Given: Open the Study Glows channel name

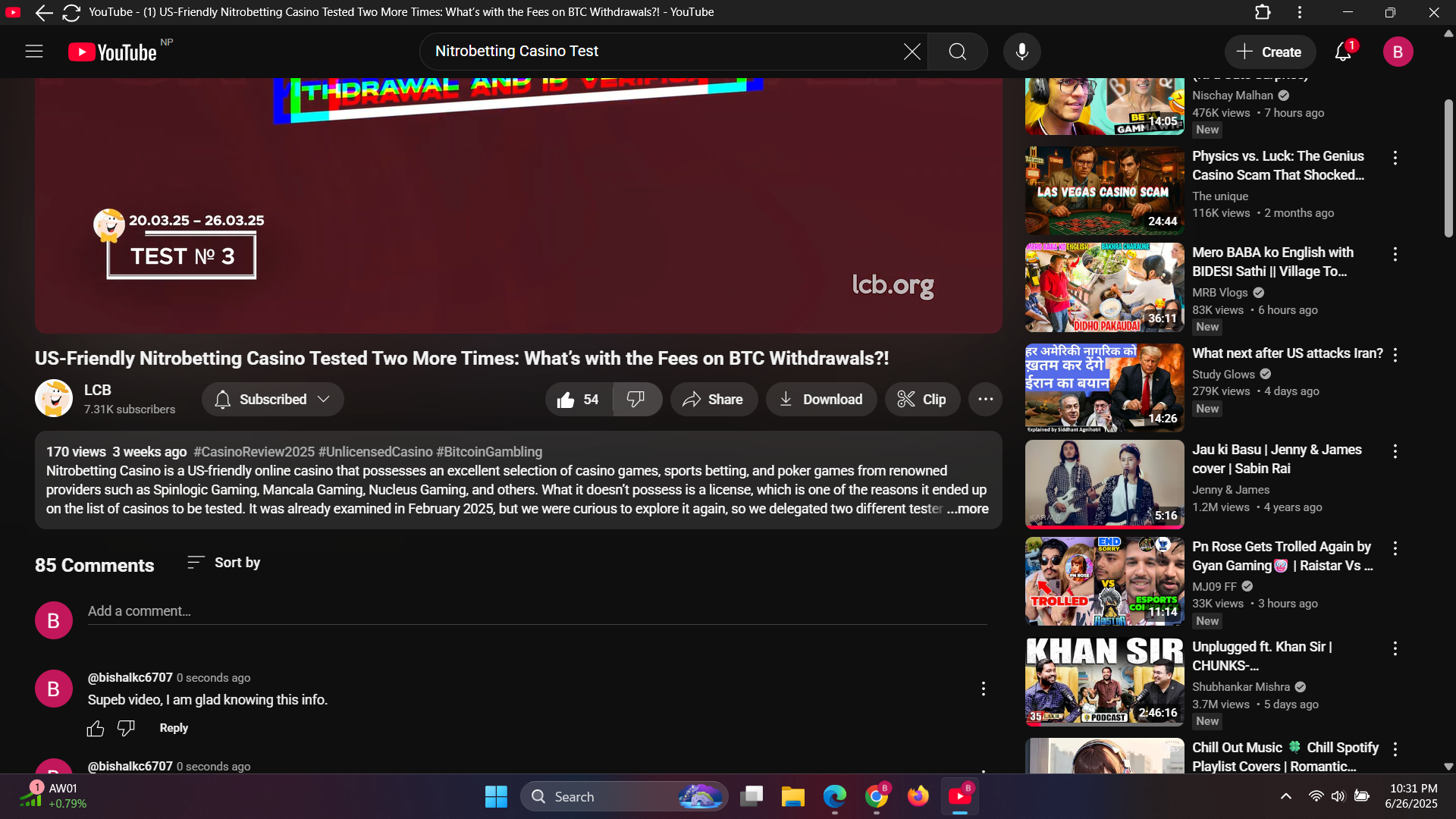Looking at the screenshot, I should coord(1223,375).
